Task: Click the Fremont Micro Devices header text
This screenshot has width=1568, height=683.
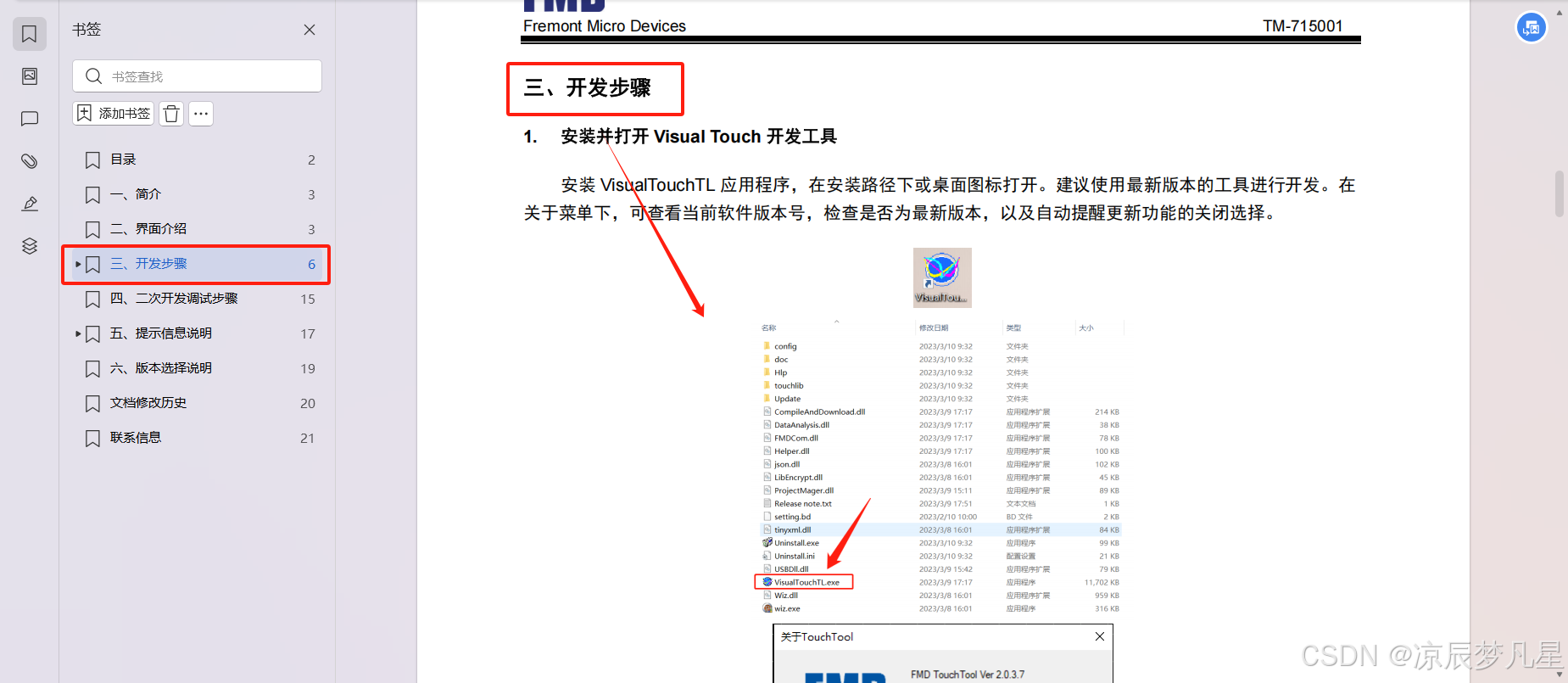Action: point(605,26)
